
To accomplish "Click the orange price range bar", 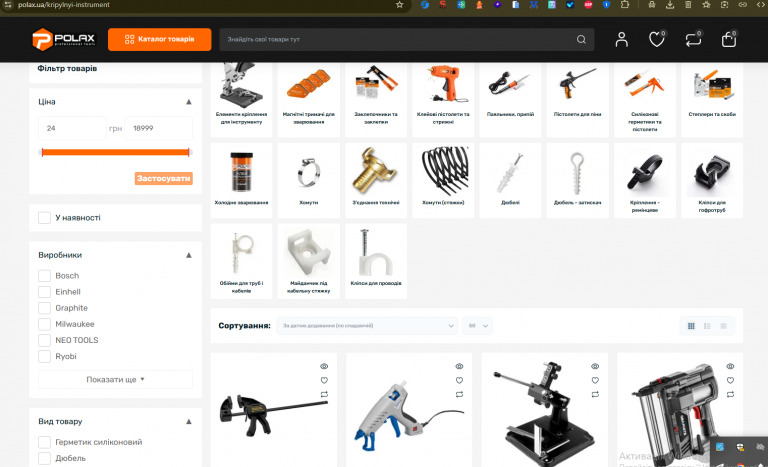I will 115,152.
